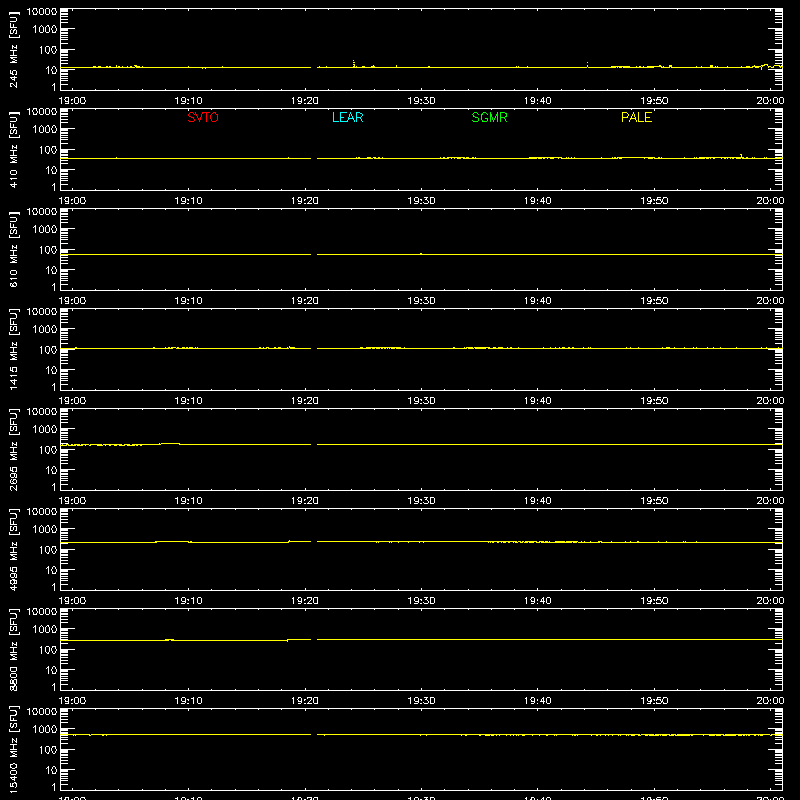Click 19:00 time label under 2695 MHz plot

[72, 501]
